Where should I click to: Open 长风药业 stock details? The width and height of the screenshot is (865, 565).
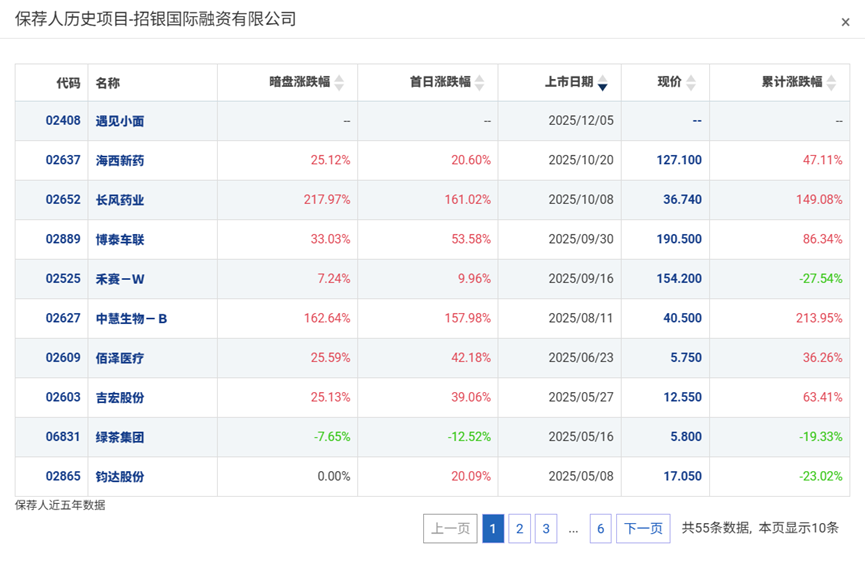tap(120, 200)
